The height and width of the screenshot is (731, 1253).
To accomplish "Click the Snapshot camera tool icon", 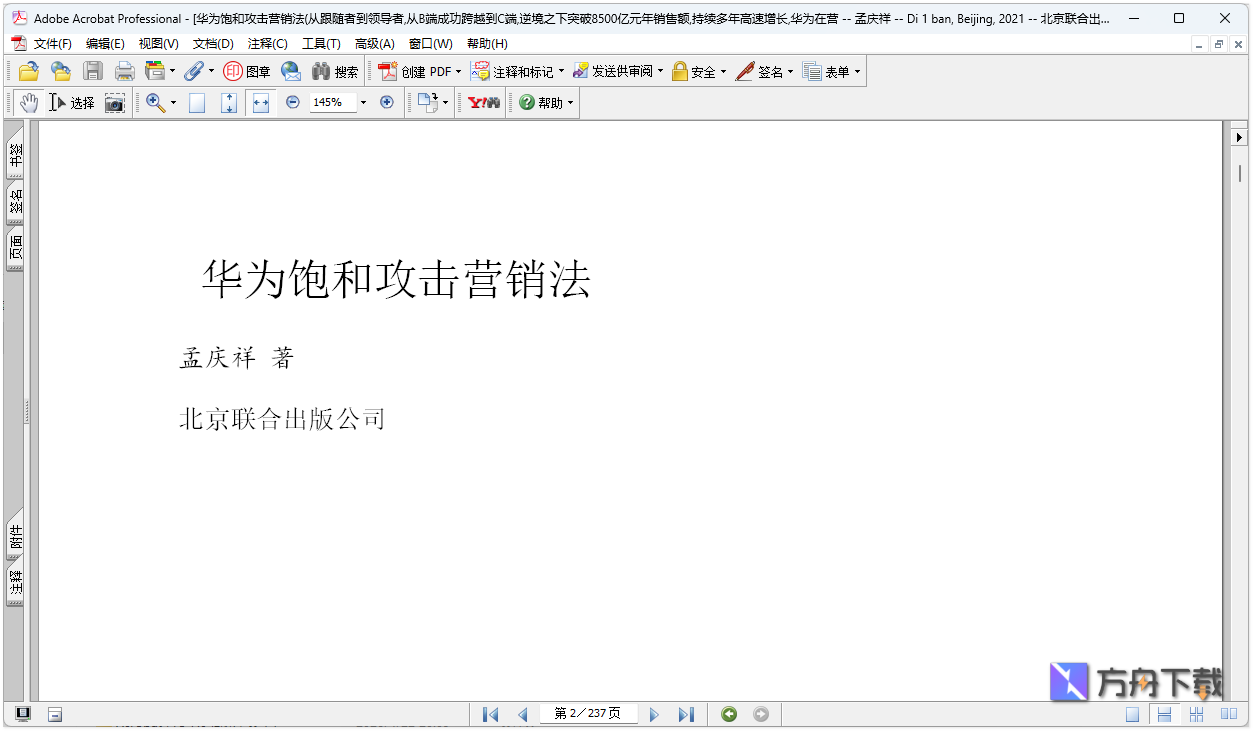I will tap(115, 102).
